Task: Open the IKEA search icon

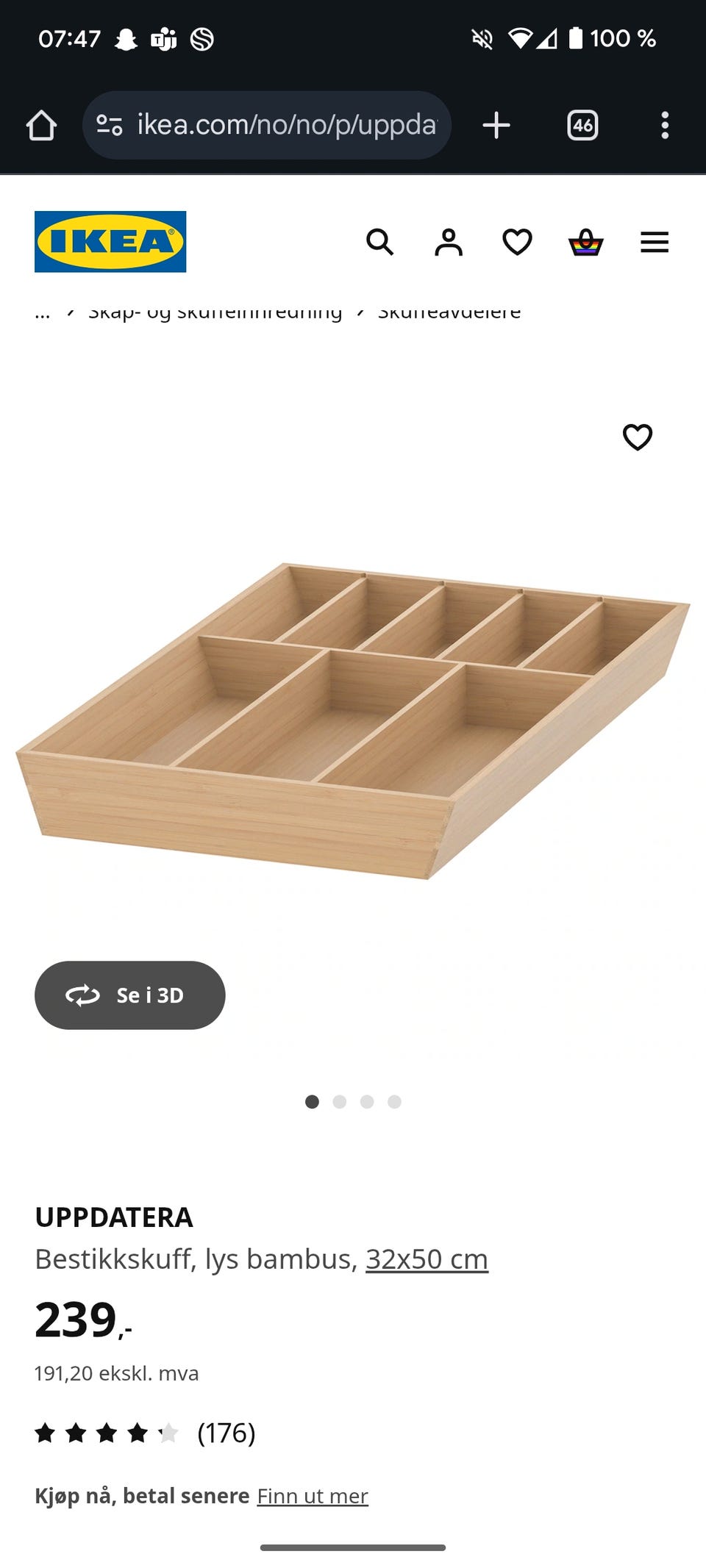Action: click(380, 242)
